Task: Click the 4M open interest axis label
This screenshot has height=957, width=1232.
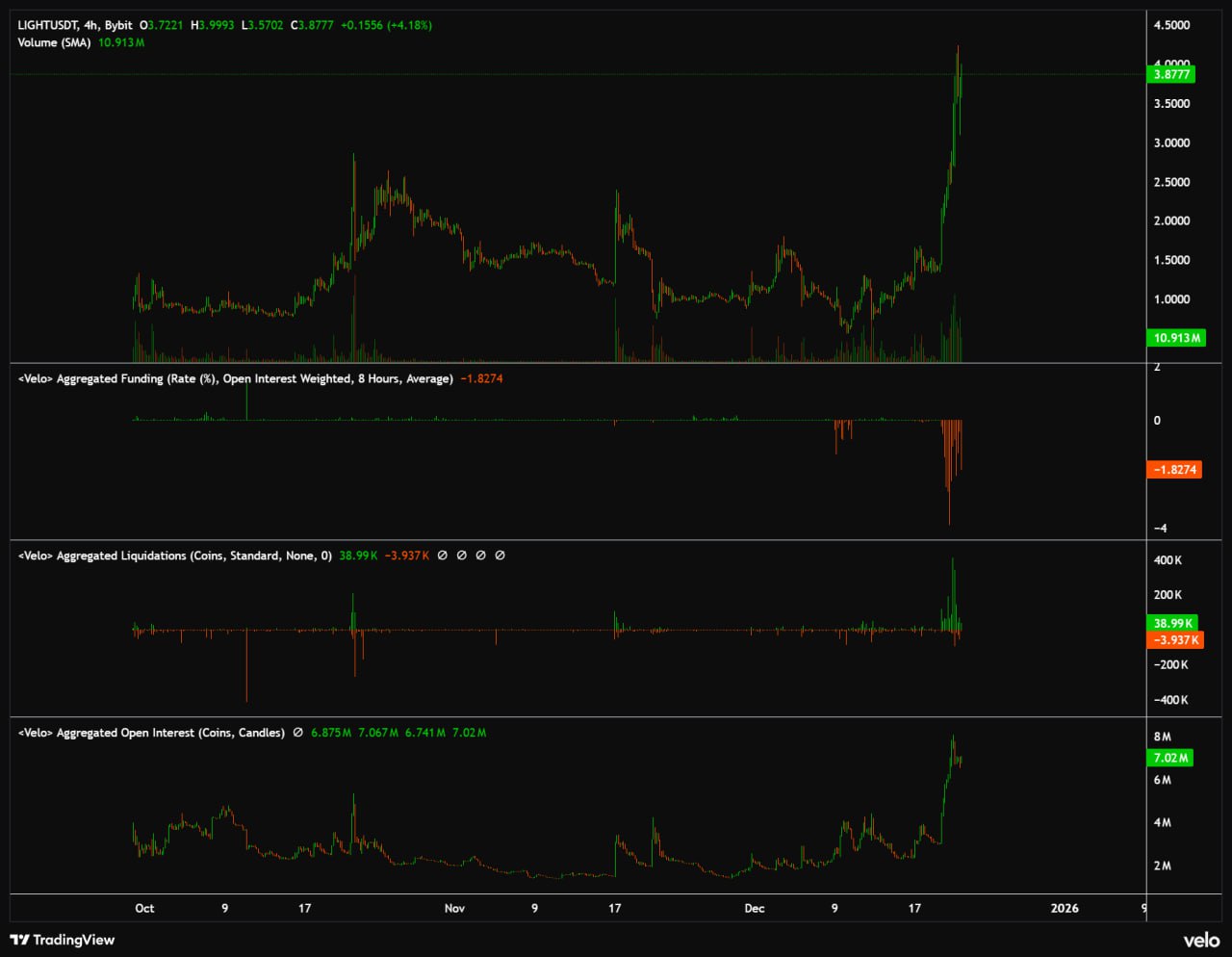Action: (x=1163, y=823)
